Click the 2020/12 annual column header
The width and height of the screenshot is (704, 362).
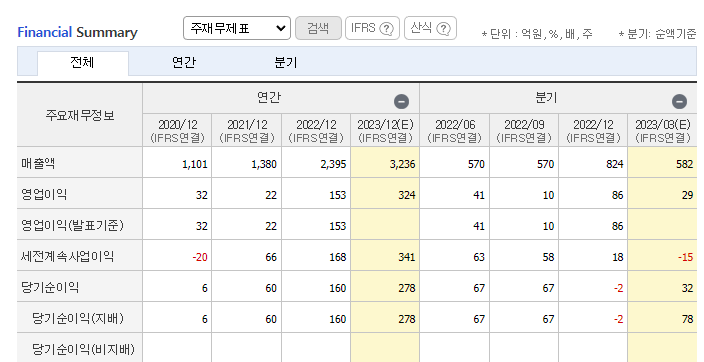pos(177,131)
